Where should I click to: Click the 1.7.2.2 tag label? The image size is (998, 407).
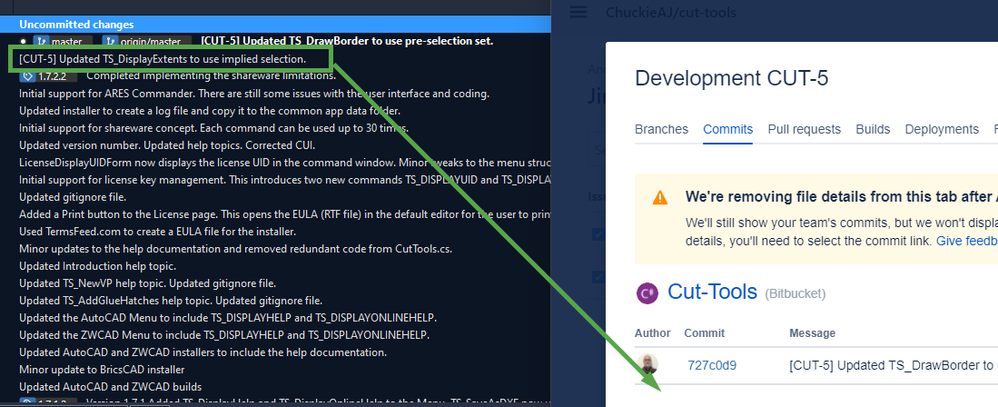(x=48, y=76)
